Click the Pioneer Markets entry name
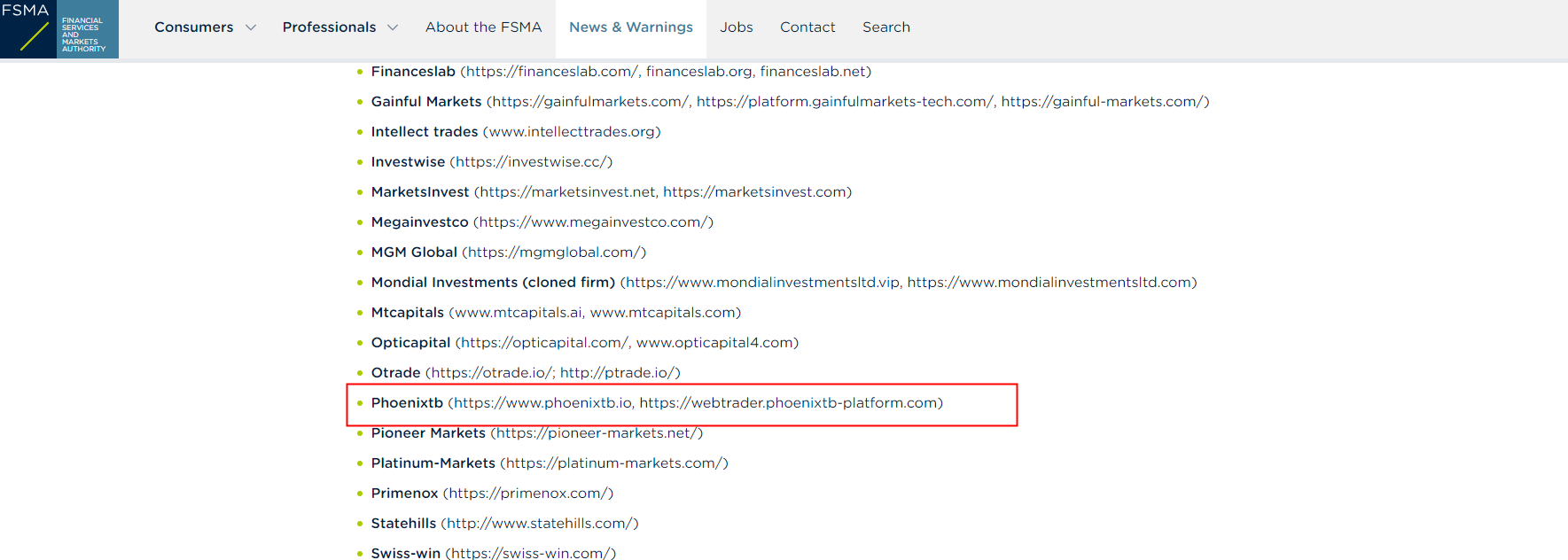This screenshot has height=560, width=1568. 428,433
